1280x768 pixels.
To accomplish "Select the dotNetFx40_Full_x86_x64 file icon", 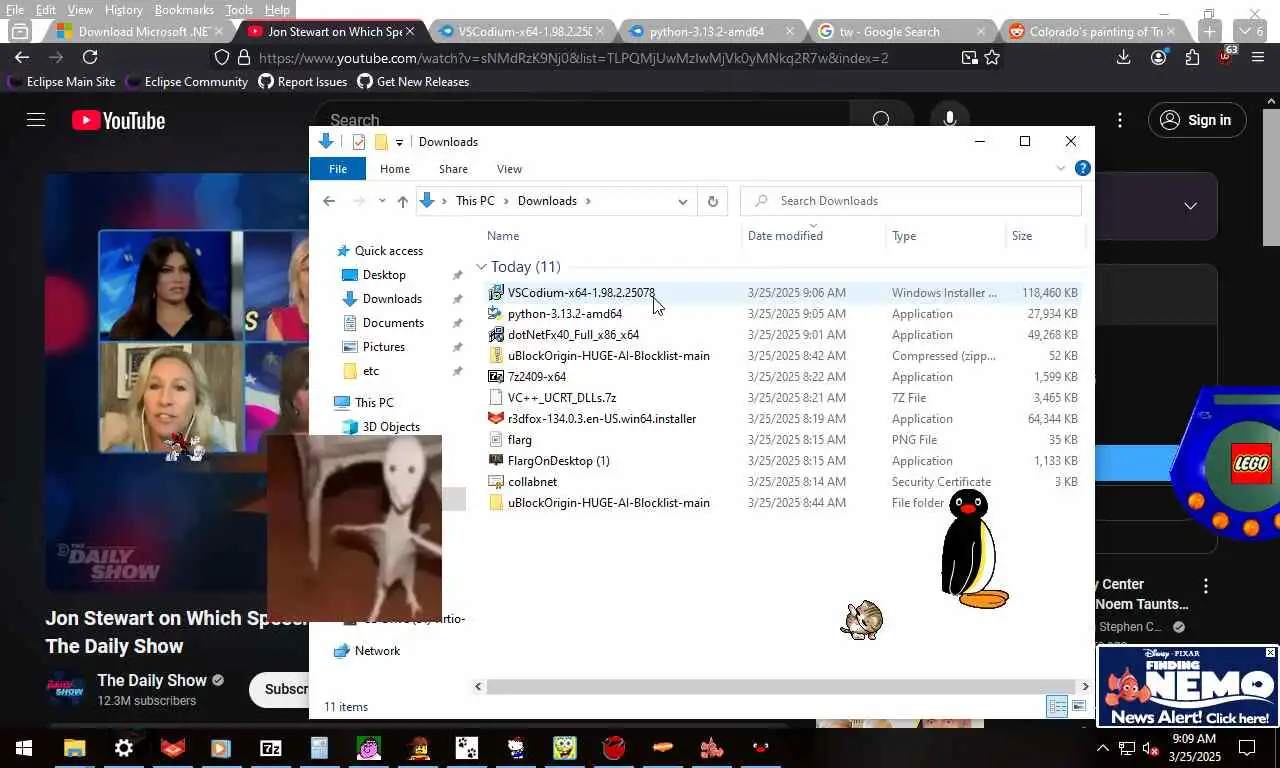I will (496, 335).
